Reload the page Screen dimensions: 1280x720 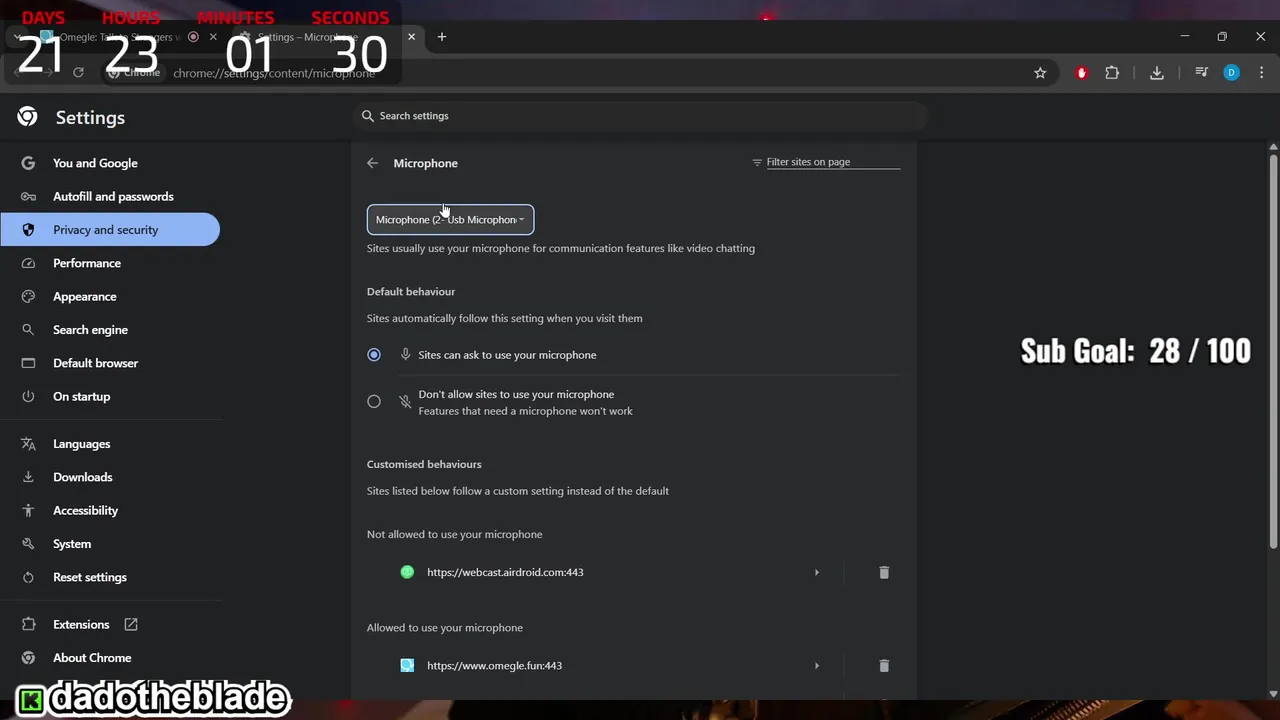(78, 73)
